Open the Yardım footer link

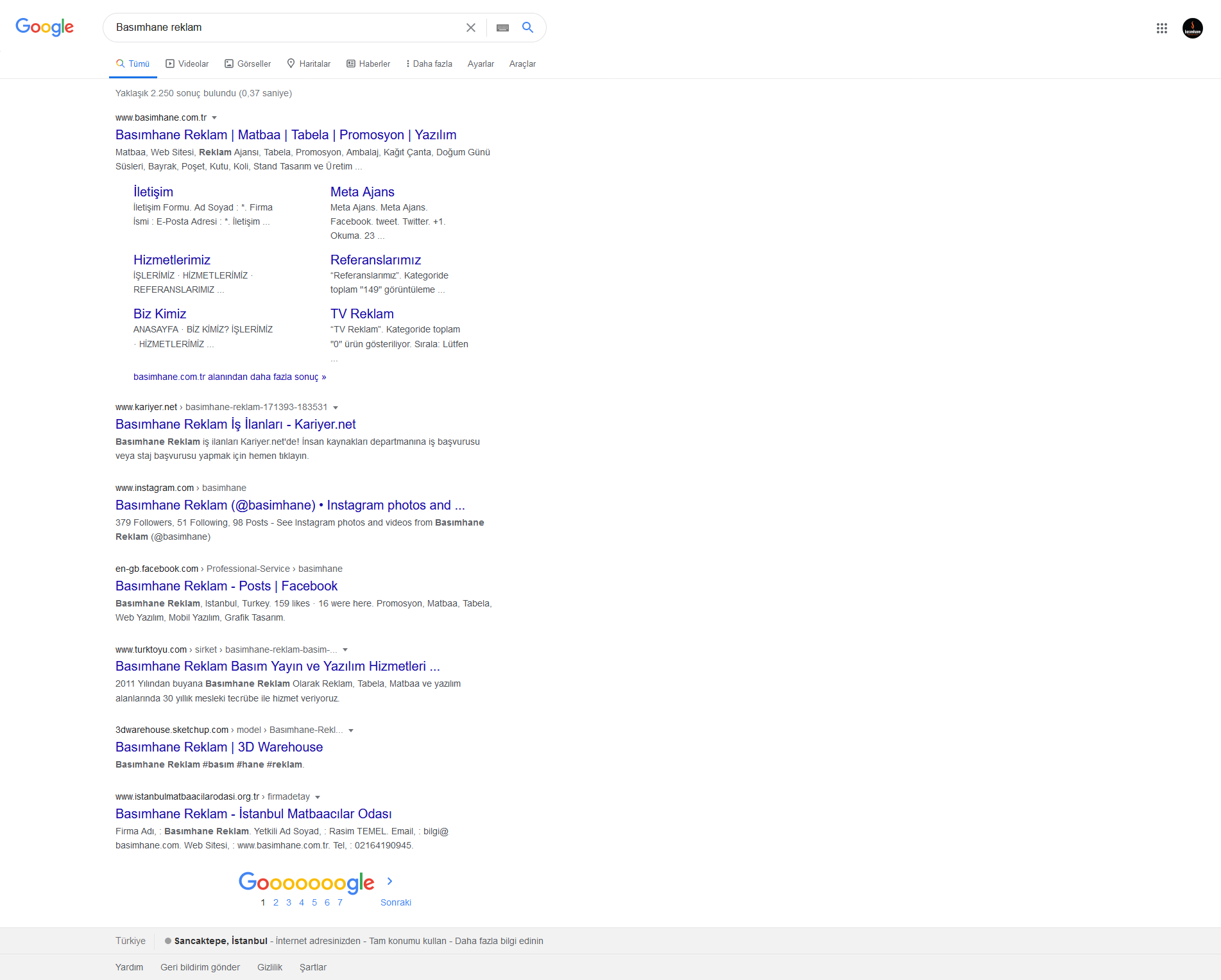130,967
